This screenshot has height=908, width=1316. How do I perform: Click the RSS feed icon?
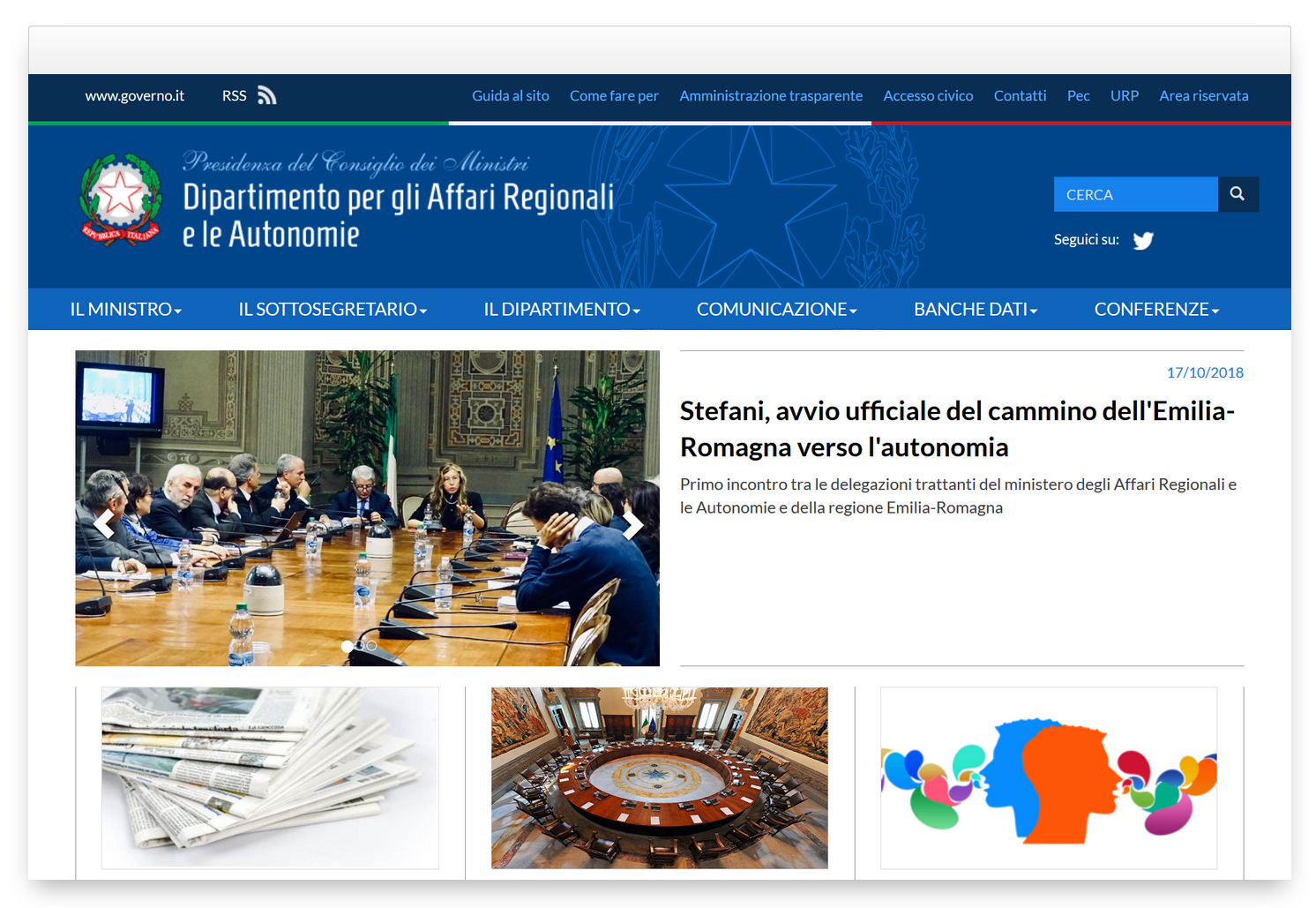point(266,95)
